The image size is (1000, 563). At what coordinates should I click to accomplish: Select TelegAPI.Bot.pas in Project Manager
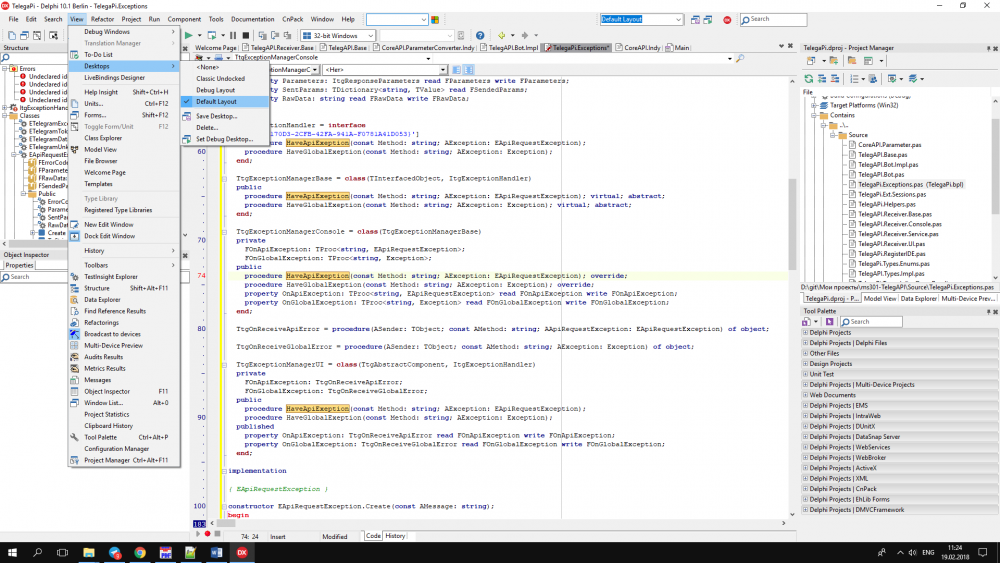click(881, 174)
